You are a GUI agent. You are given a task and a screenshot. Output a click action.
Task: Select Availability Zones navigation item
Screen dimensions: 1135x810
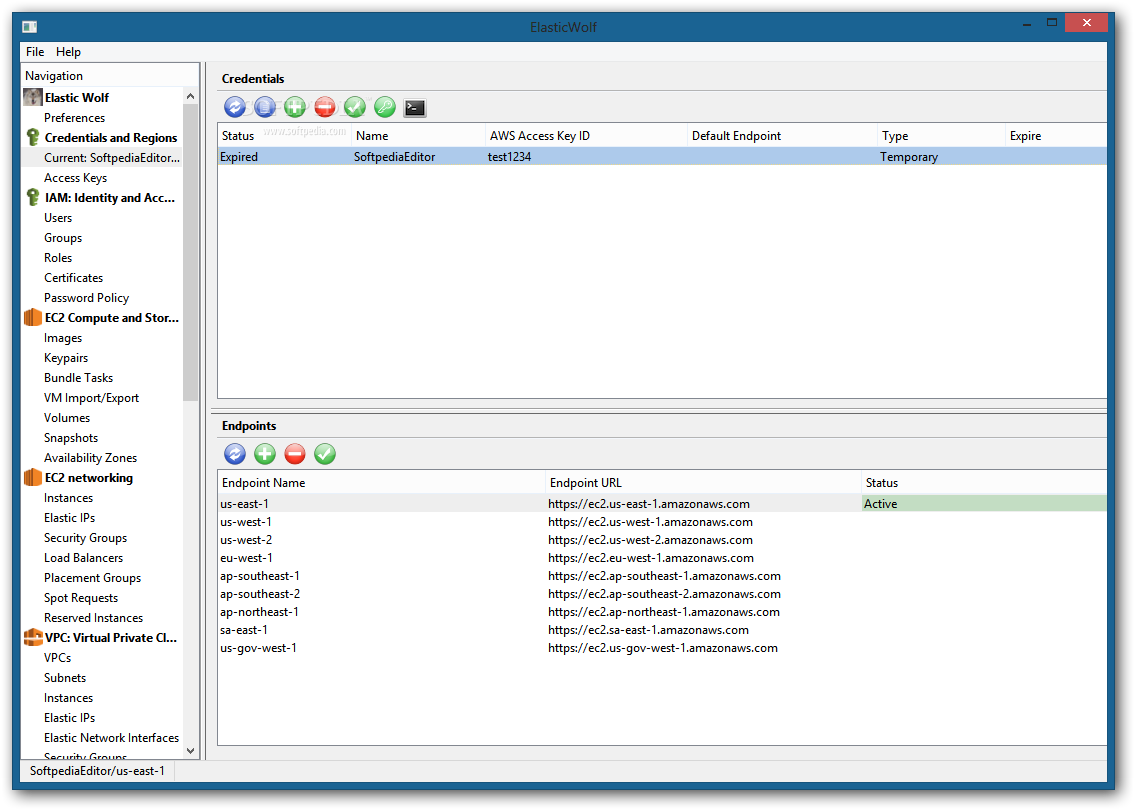pos(90,457)
